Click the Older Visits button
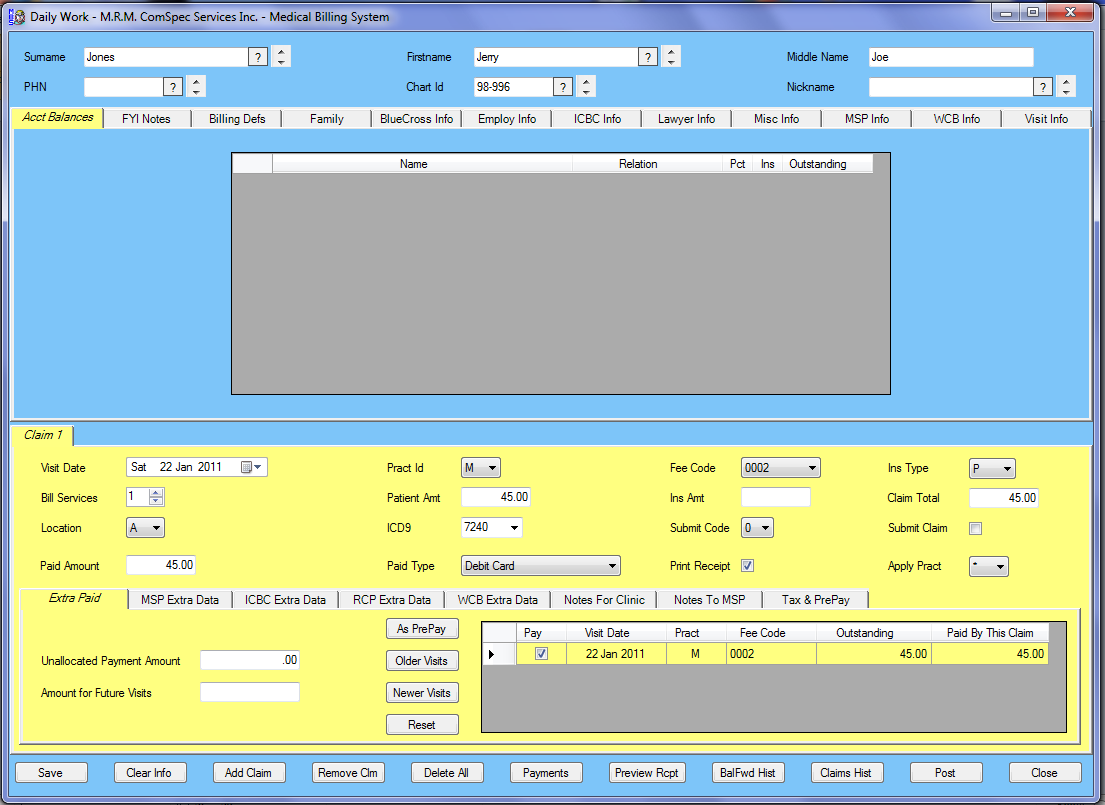This screenshot has width=1105, height=805. (x=421, y=660)
